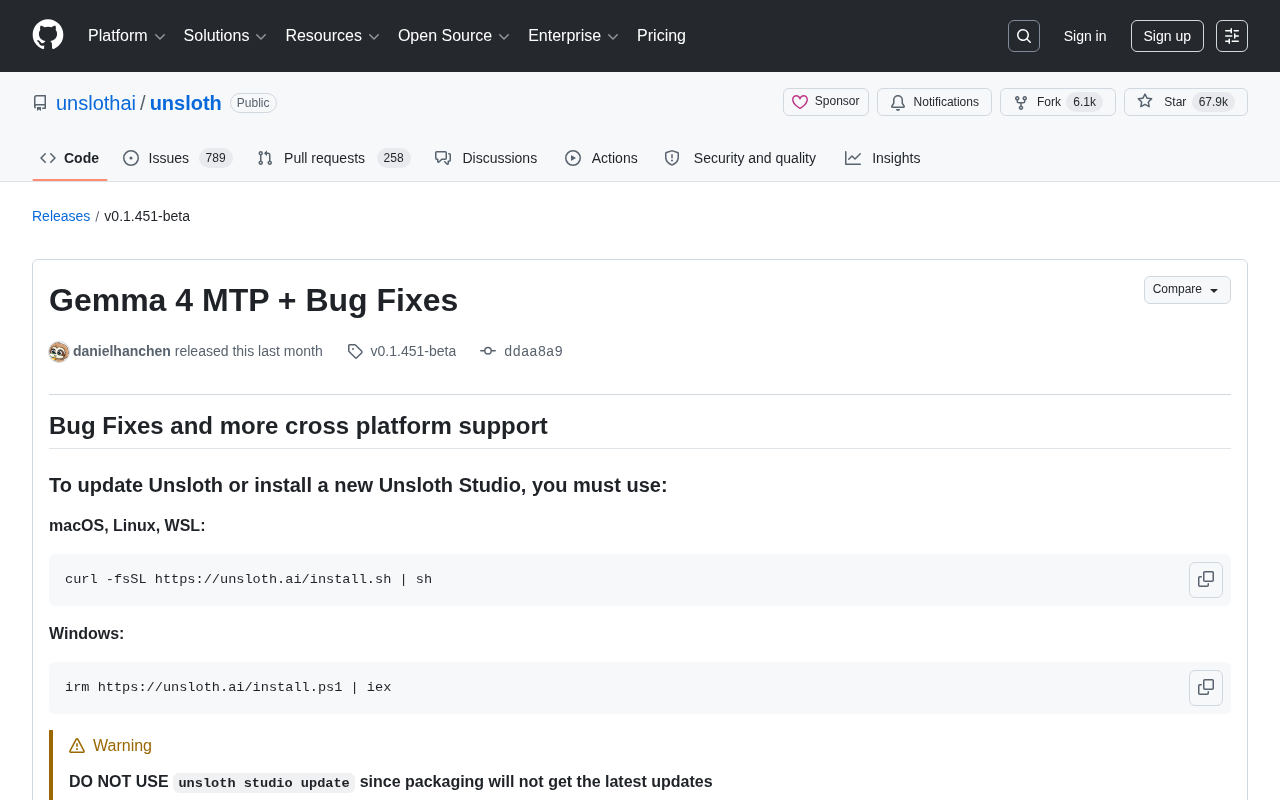Open the Pull requests tab
Screen dimensions: 1280x800
(x=333, y=158)
